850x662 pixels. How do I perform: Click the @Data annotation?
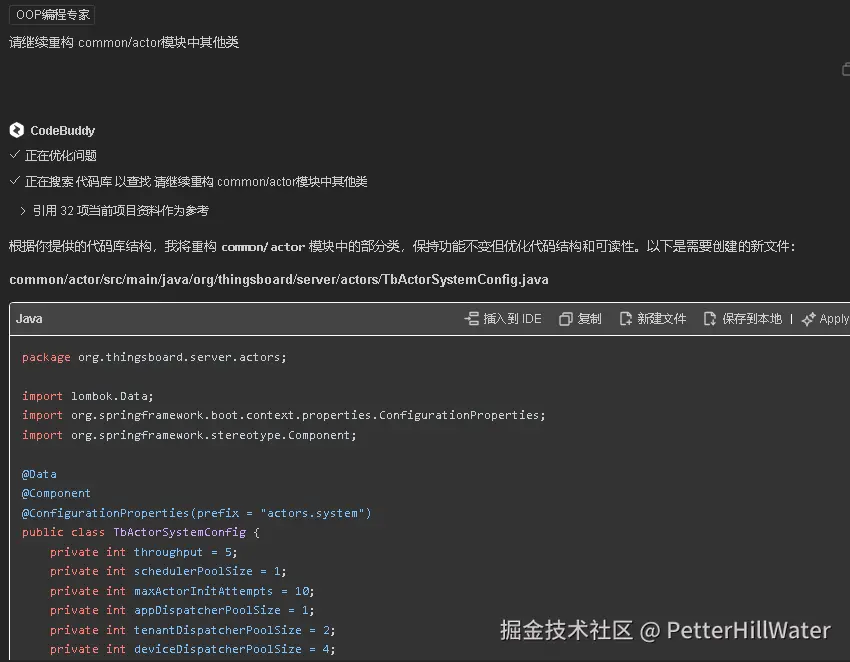(39, 474)
